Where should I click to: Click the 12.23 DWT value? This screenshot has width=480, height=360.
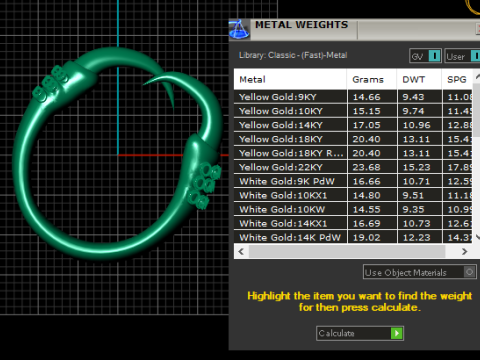417,237
